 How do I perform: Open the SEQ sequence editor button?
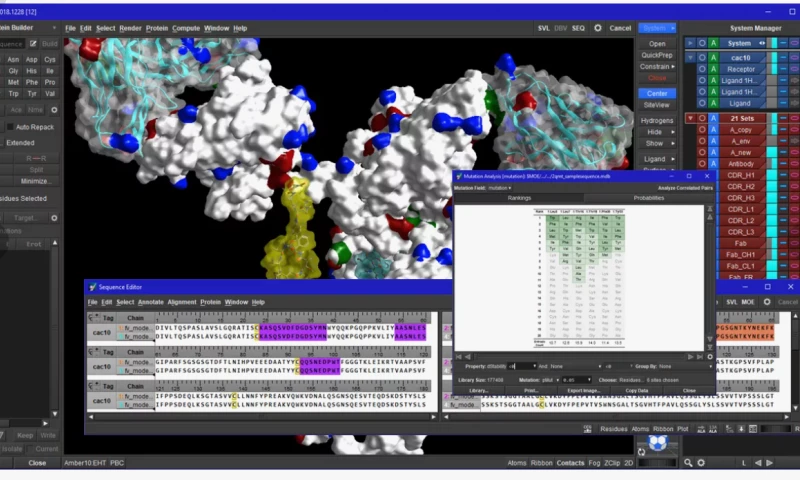tap(578, 28)
